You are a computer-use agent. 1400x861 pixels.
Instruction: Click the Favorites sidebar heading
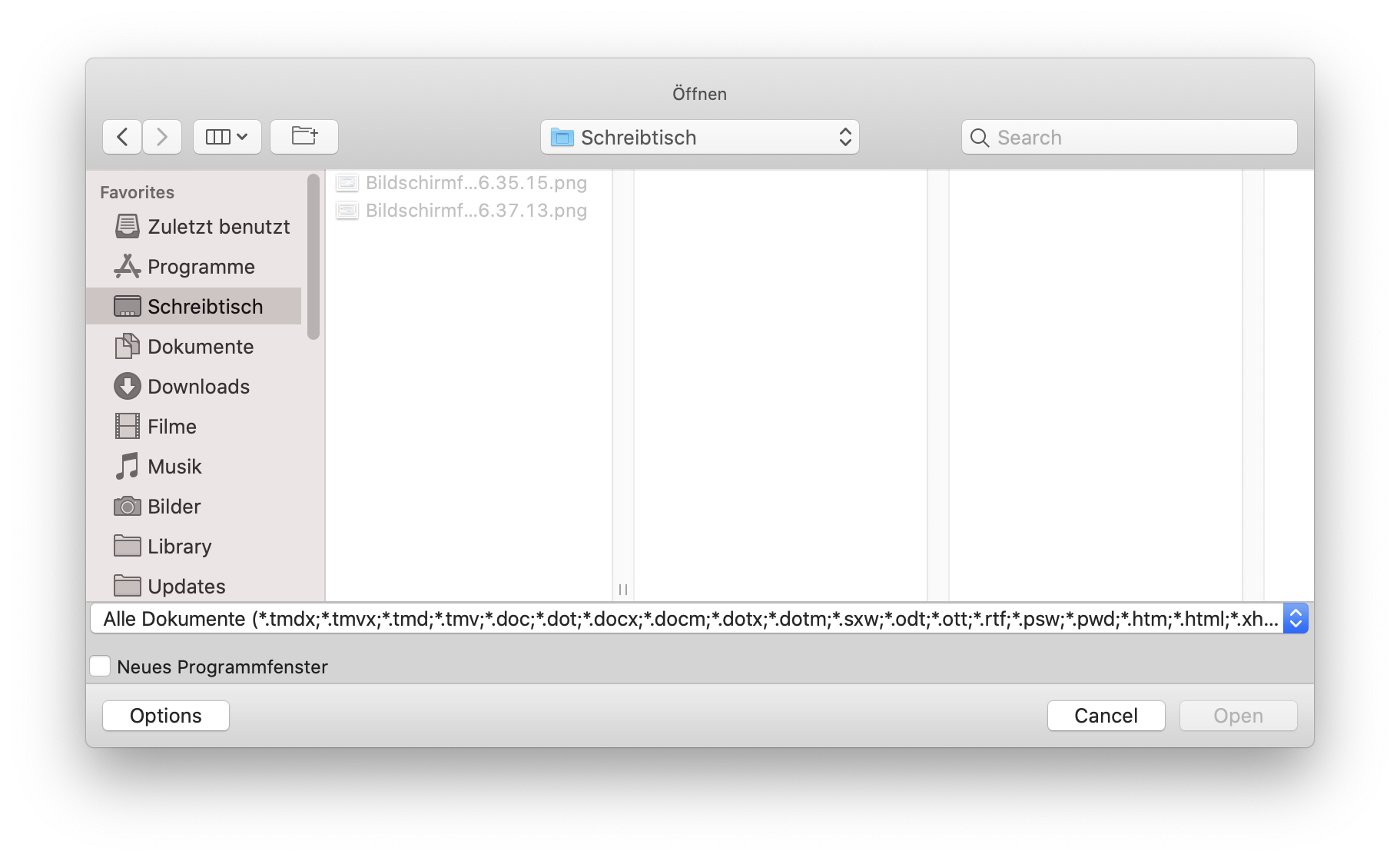(138, 192)
